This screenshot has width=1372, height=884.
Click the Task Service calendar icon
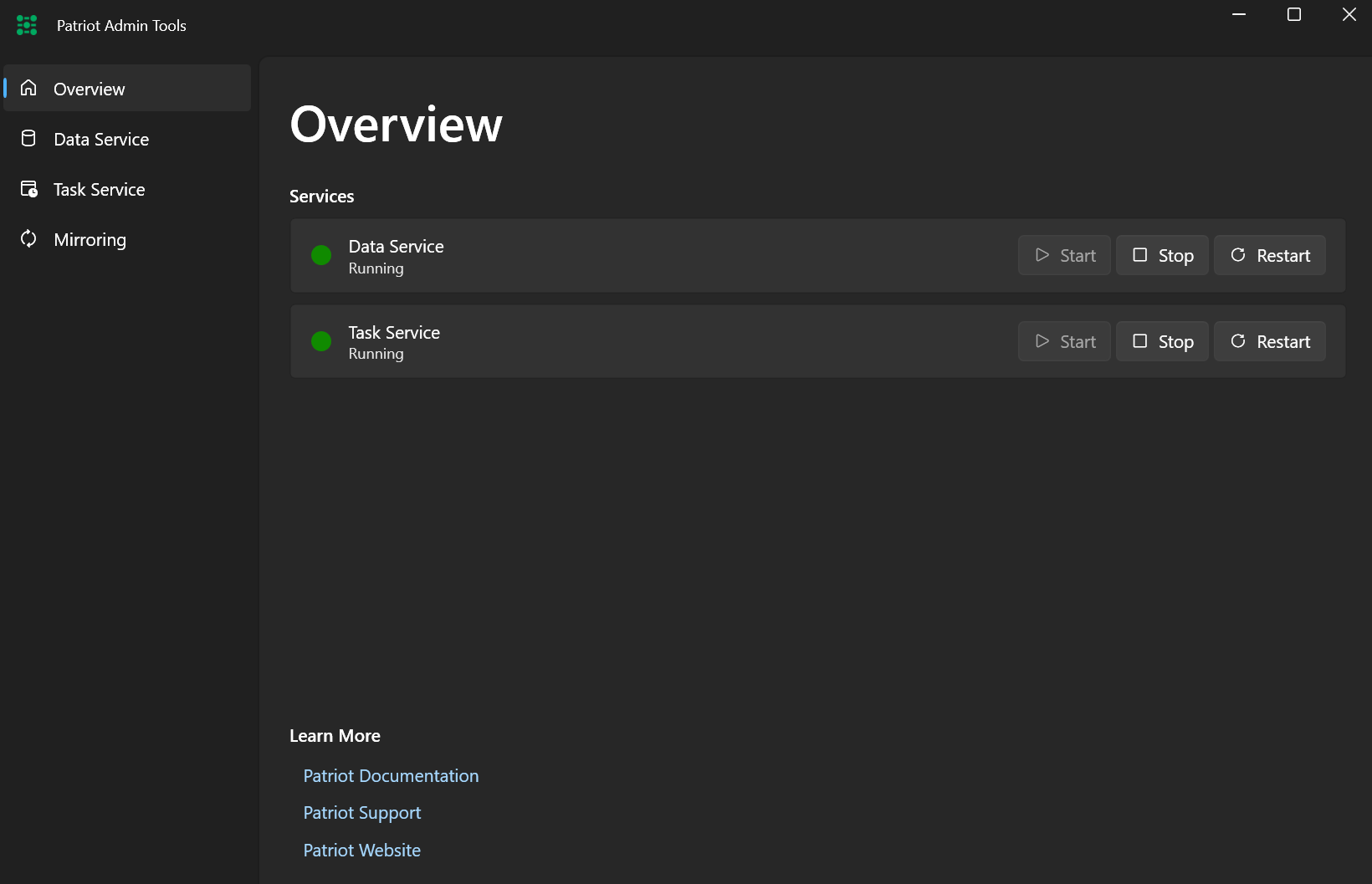click(29, 189)
